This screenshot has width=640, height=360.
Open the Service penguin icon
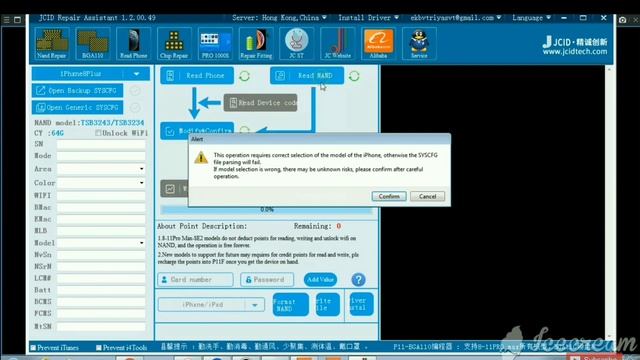pos(419,44)
